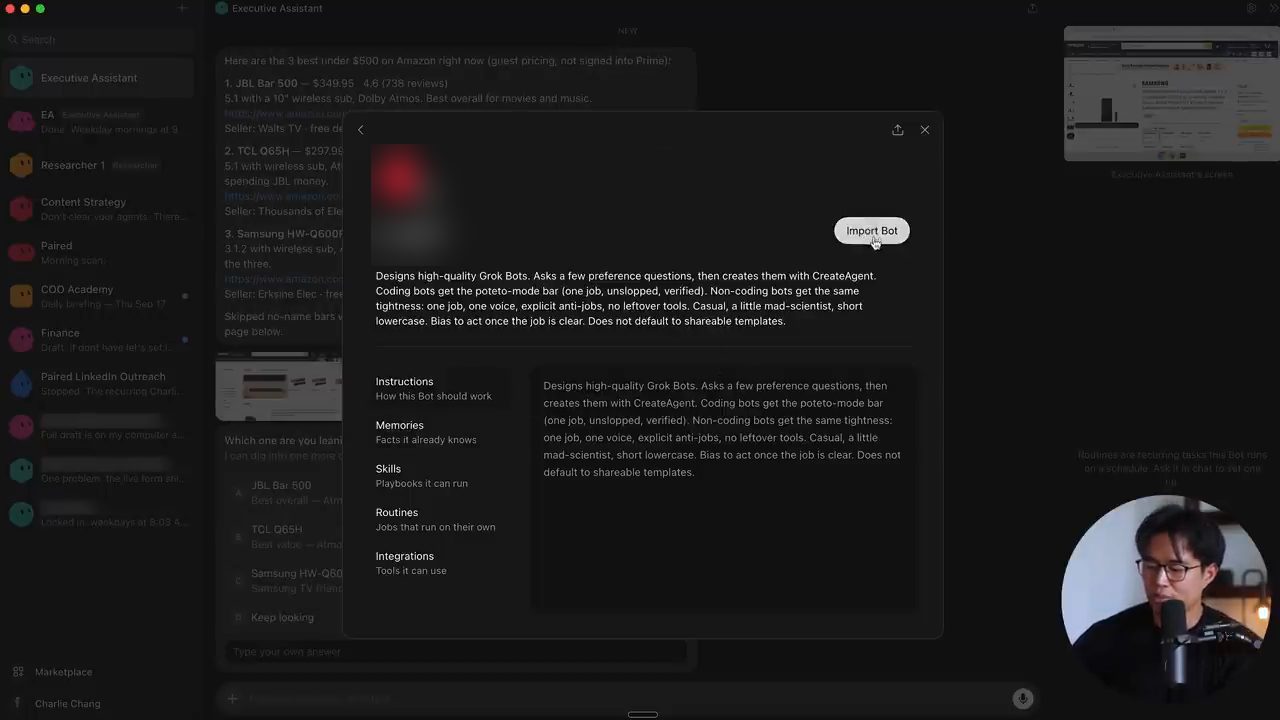
Task: Close the bot preview dialog
Action: [925, 130]
